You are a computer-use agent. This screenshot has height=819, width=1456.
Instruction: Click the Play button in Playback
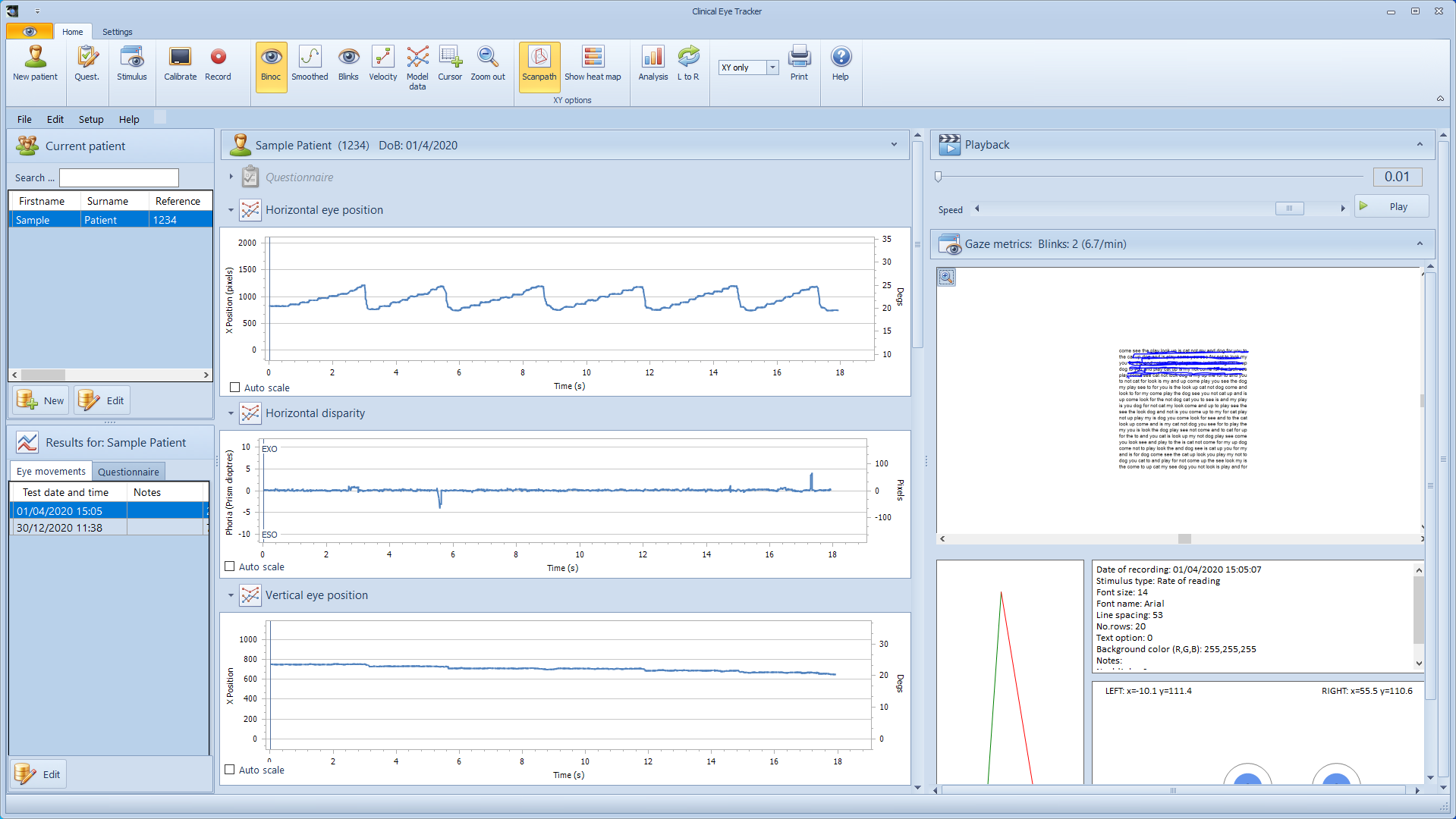[1391, 206]
